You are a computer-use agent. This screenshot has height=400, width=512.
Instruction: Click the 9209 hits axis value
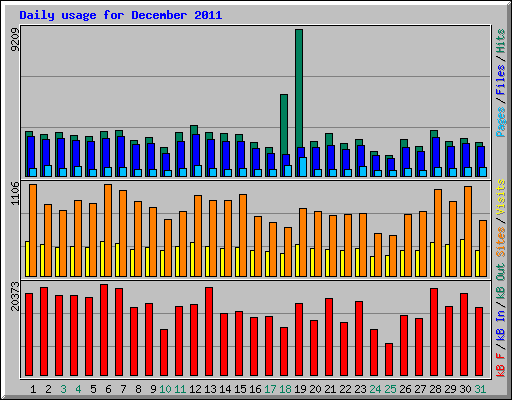pos(15,40)
